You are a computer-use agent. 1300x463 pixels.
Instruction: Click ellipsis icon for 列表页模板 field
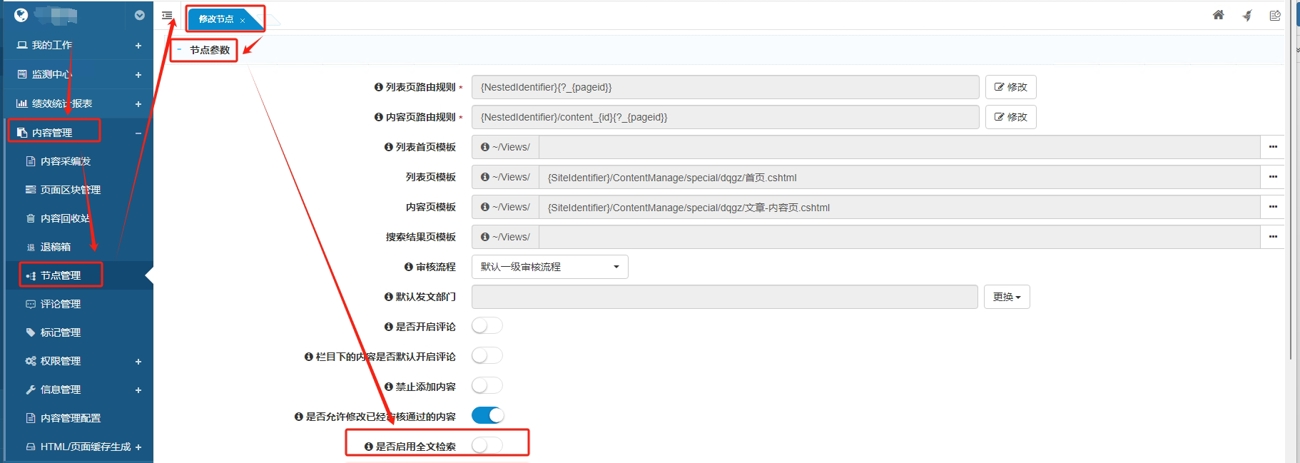point(1272,177)
